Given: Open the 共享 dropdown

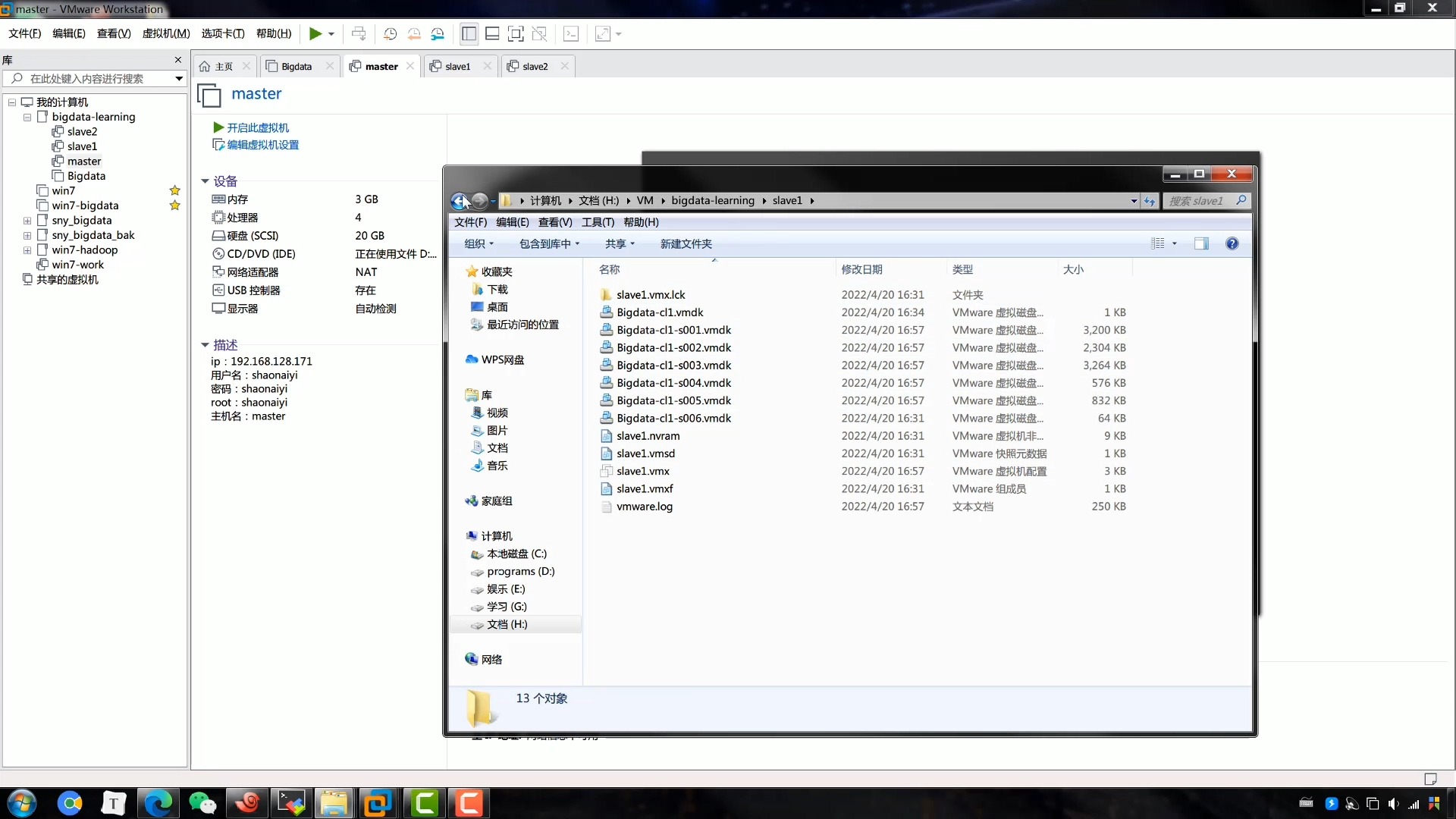Looking at the screenshot, I should (x=620, y=243).
